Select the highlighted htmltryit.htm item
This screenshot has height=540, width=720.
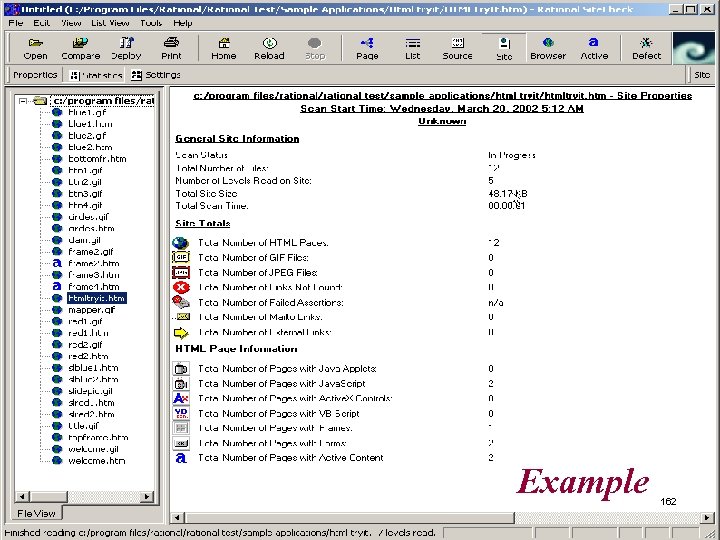[96, 298]
